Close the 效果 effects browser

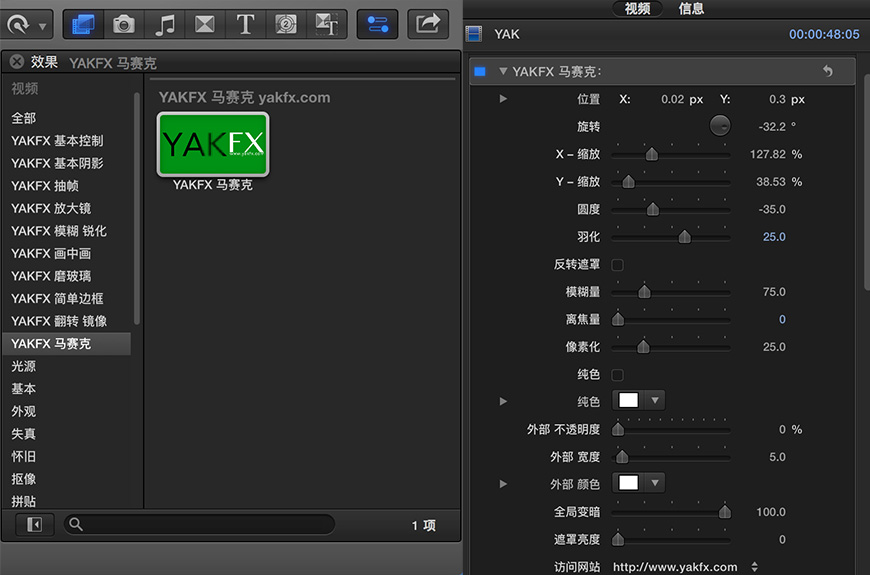[17, 62]
